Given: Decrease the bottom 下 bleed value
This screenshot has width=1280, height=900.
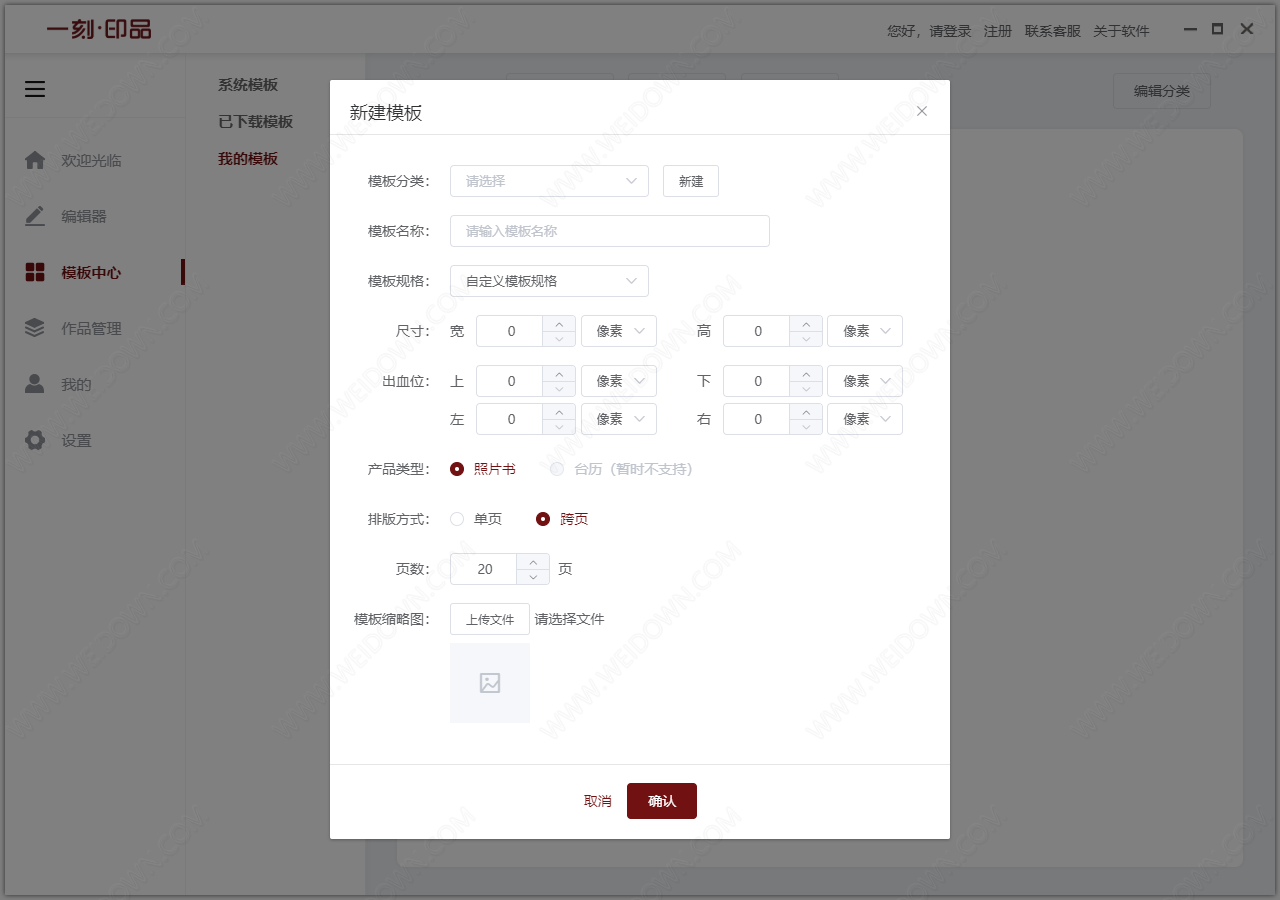Looking at the screenshot, I should [806, 389].
